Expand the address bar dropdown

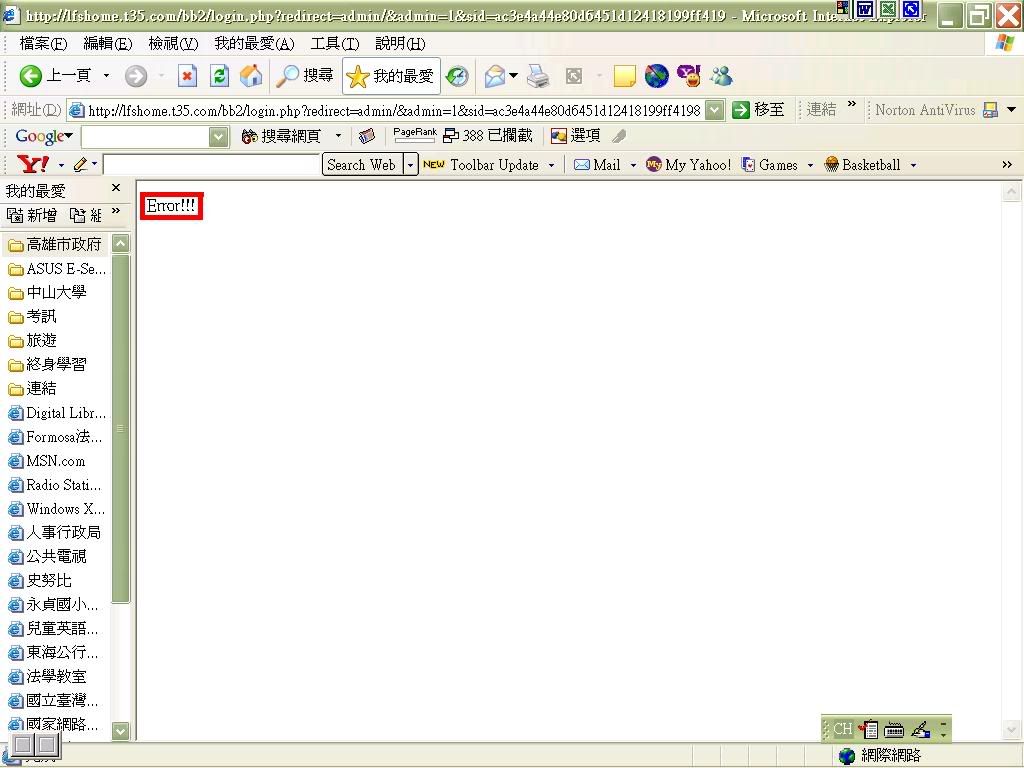pyautogui.click(x=714, y=110)
